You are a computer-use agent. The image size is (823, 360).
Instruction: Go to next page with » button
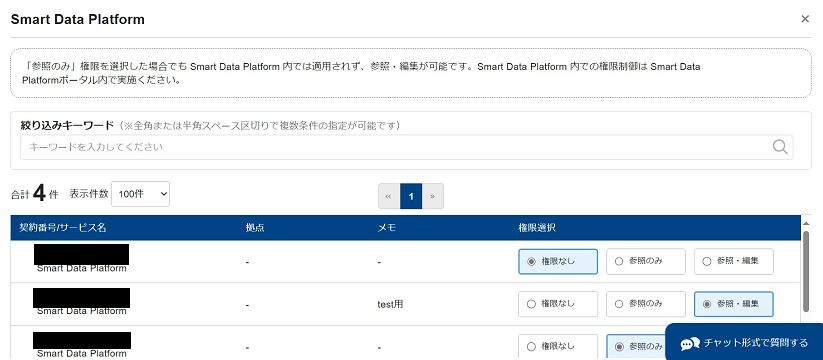pos(432,196)
